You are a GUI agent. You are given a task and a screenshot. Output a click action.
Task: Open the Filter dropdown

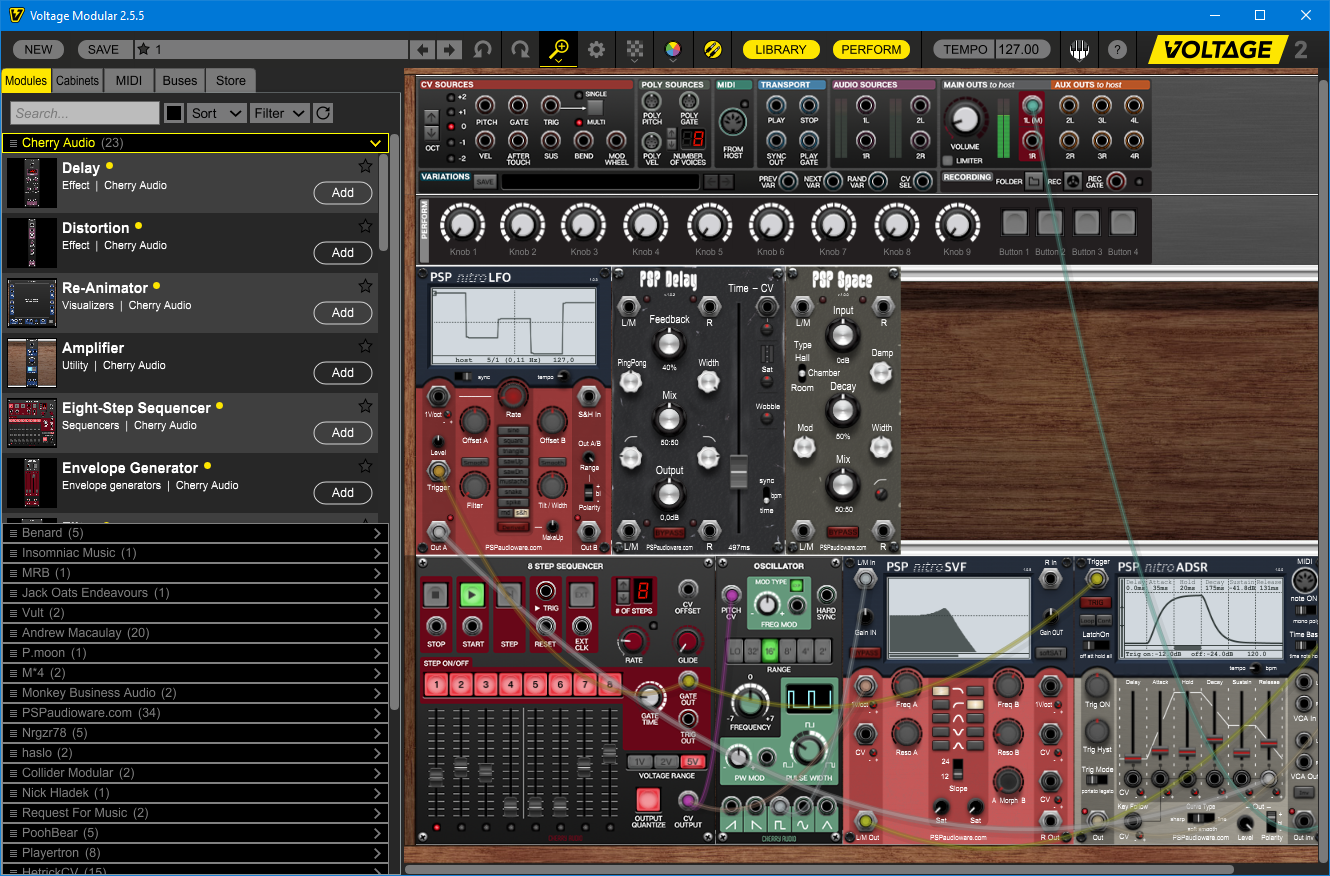279,113
